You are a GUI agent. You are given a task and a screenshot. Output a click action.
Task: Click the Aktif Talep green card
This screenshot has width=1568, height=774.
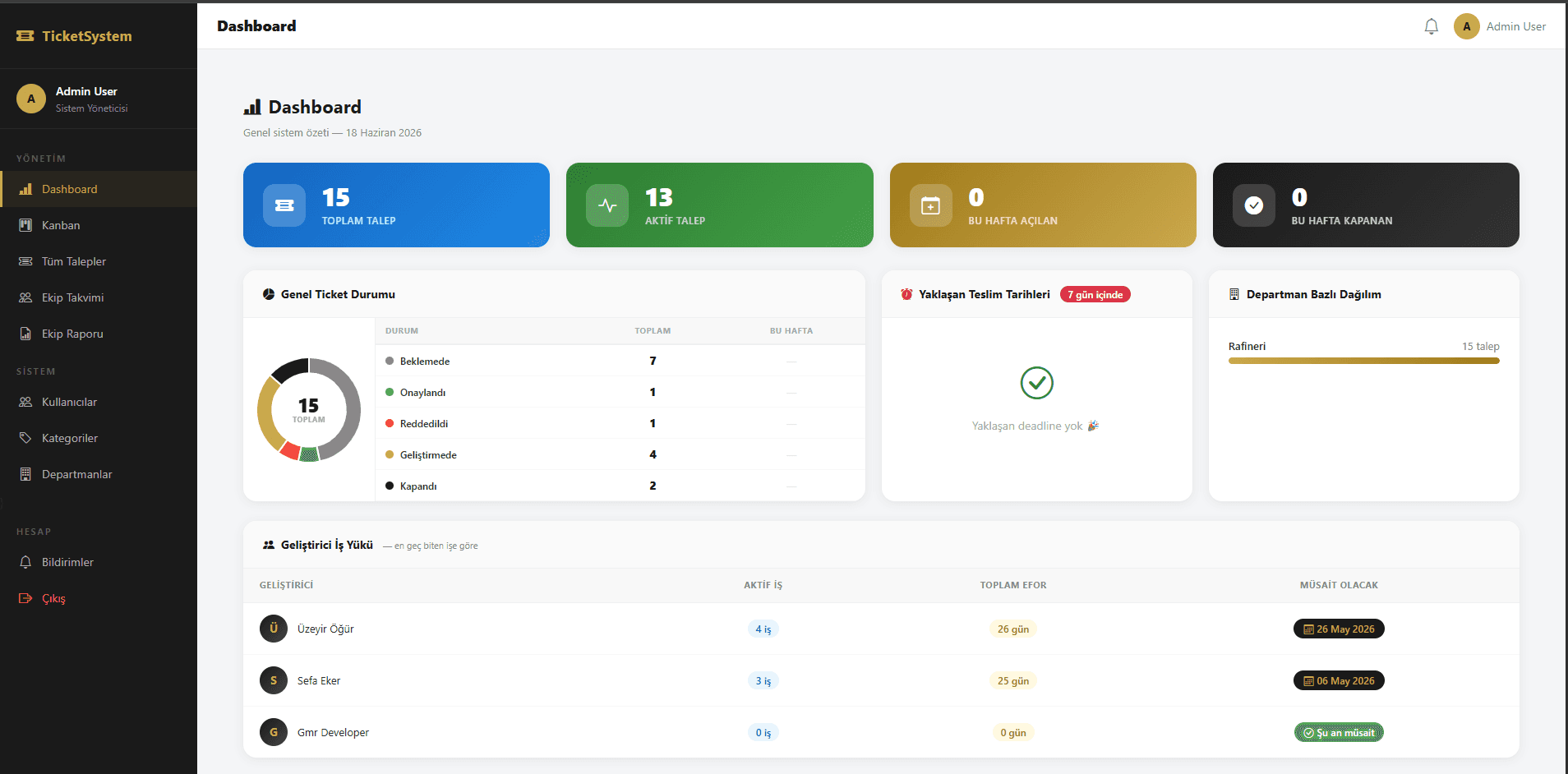719,205
